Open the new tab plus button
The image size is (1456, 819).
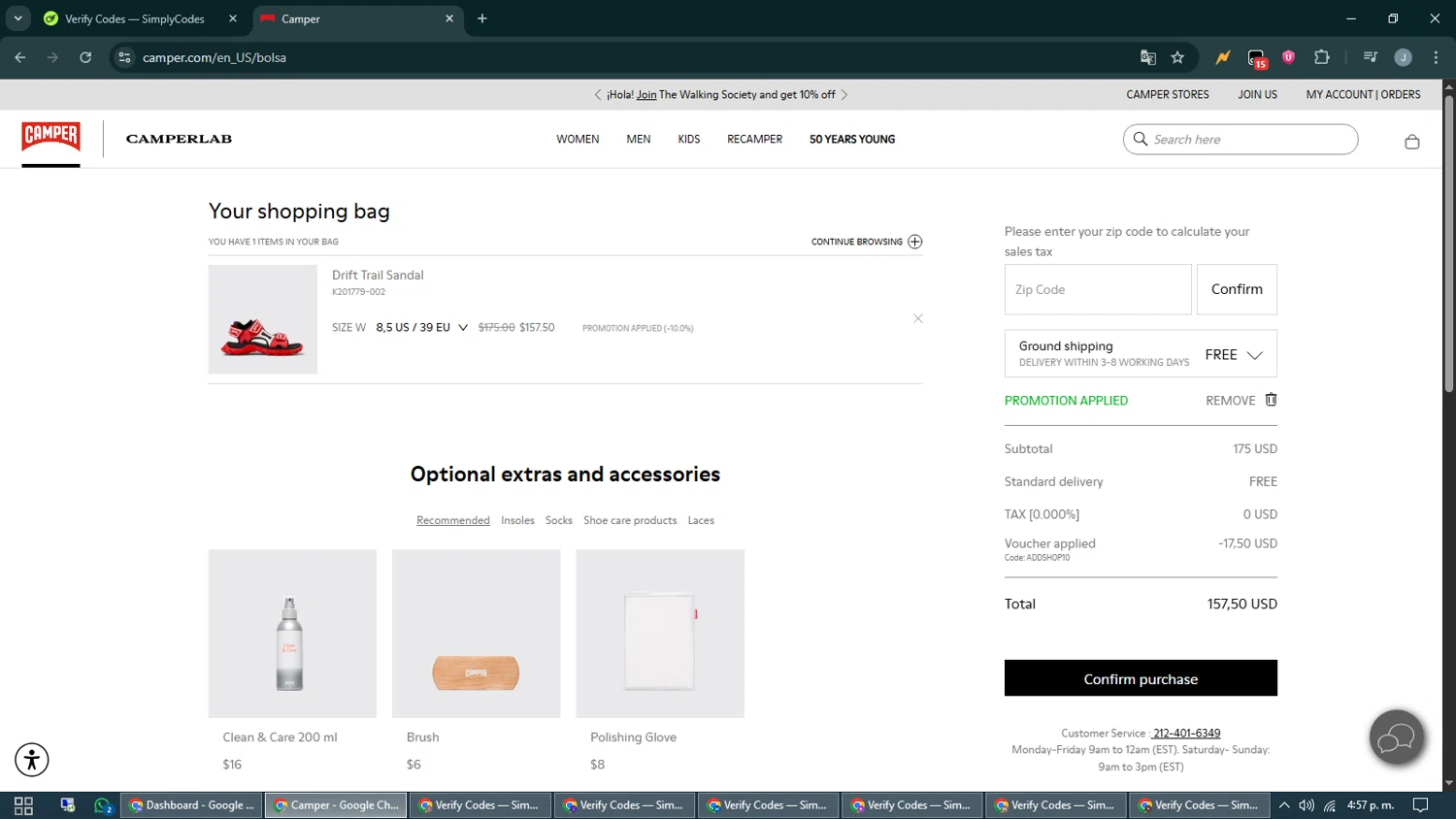[x=482, y=18]
